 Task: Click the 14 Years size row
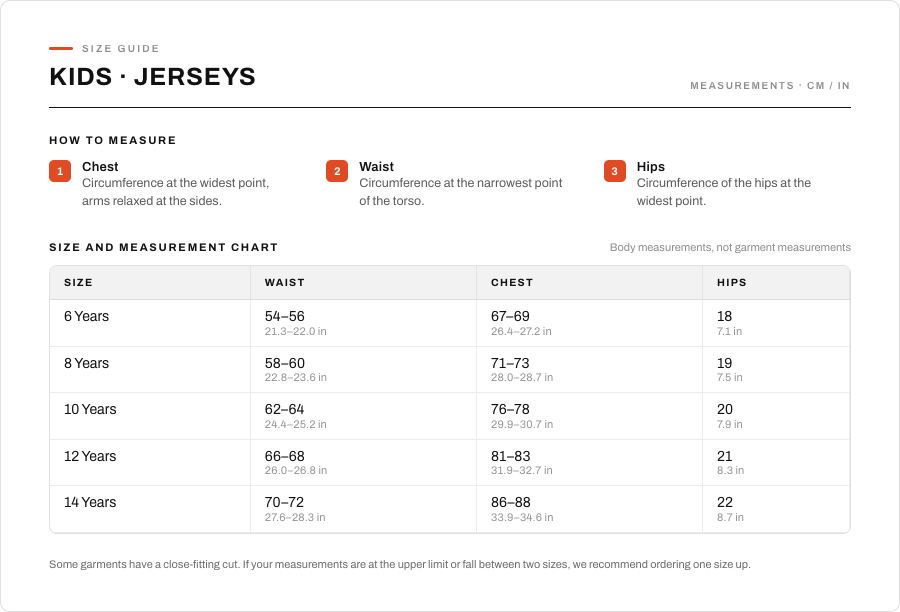pyautogui.click(x=450, y=509)
